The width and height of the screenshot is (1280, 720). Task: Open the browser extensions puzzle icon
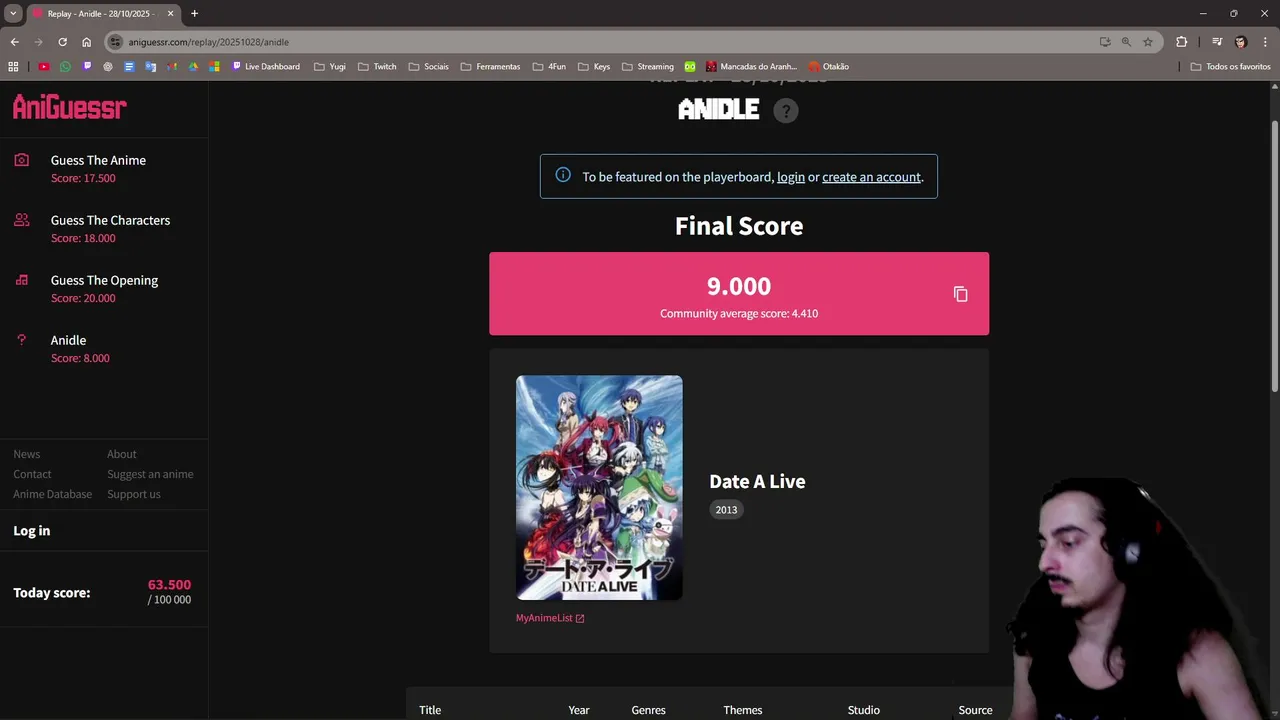click(x=1182, y=42)
